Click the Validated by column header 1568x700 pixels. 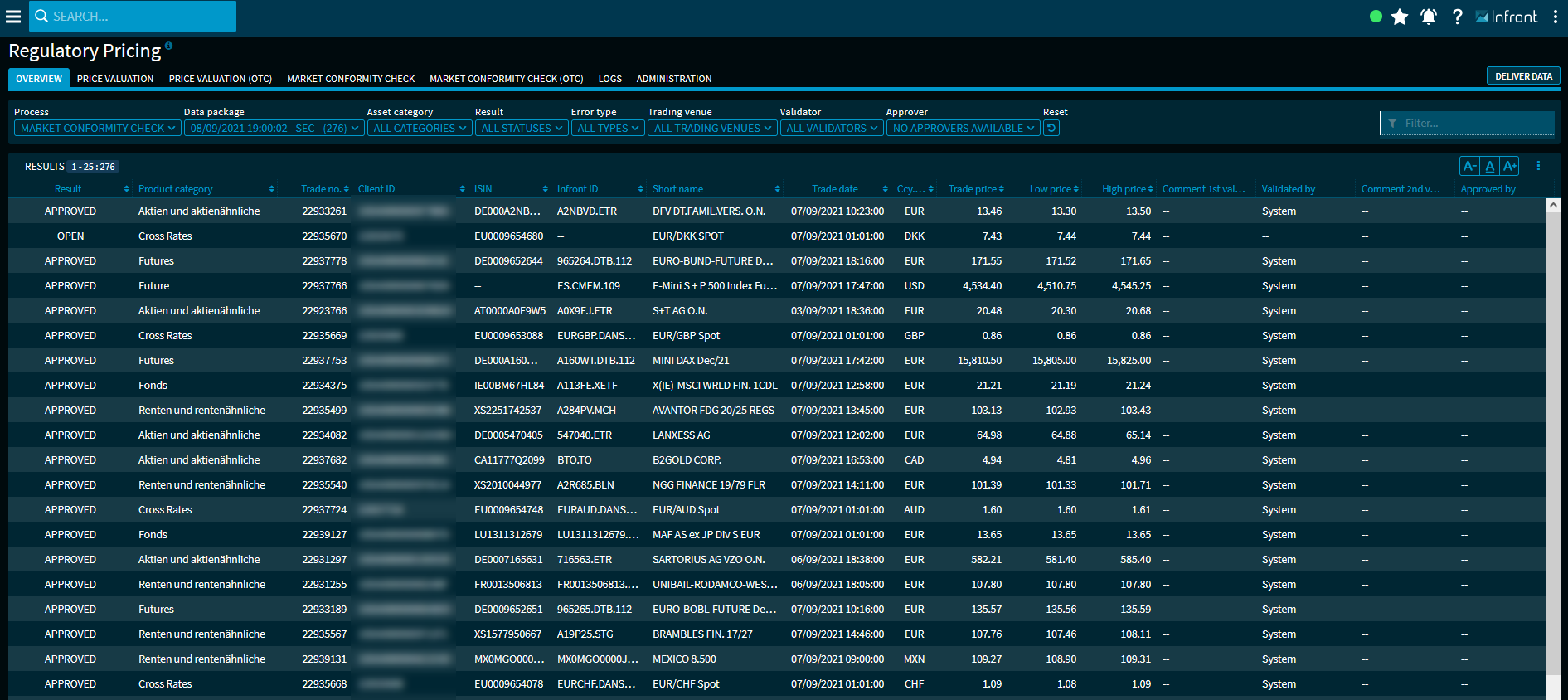(1289, 189)
